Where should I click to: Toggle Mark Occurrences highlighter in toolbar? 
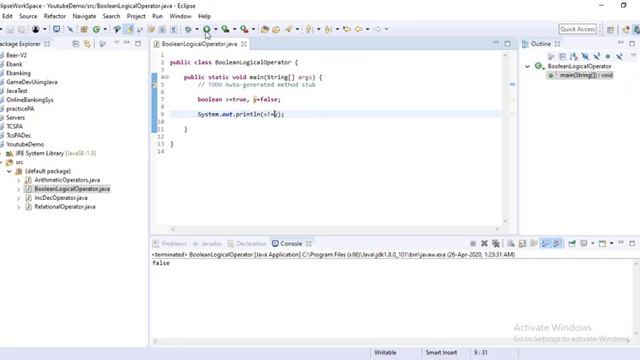coord(129,29)
